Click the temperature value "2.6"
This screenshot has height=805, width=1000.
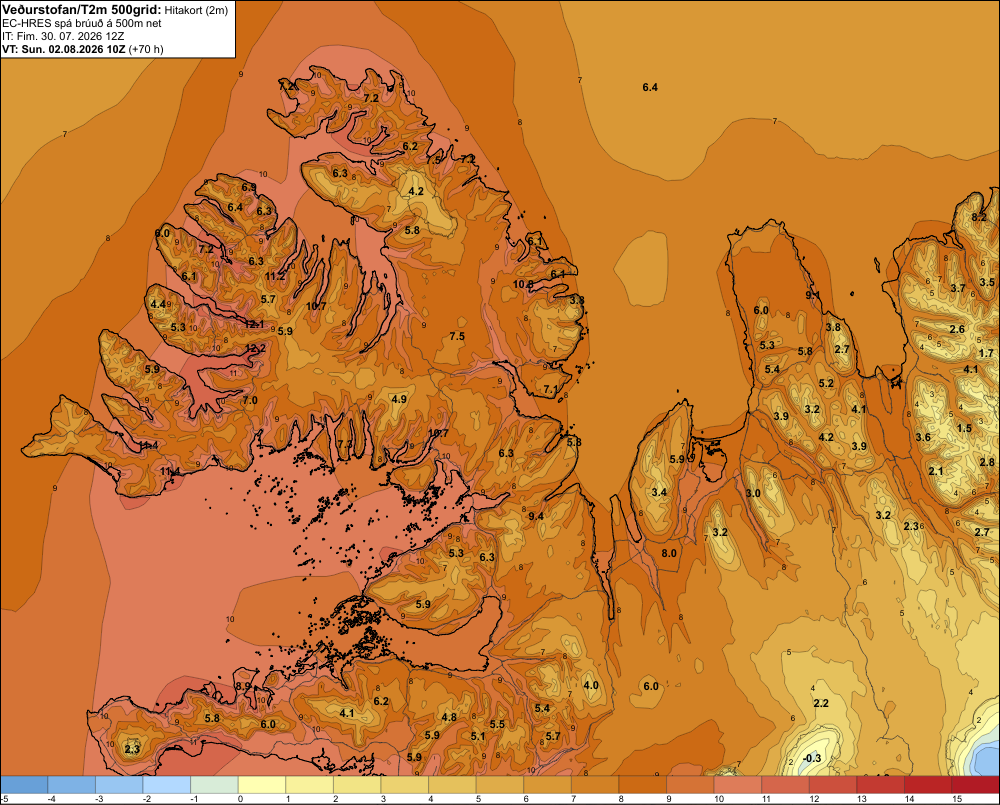[957, 329]
